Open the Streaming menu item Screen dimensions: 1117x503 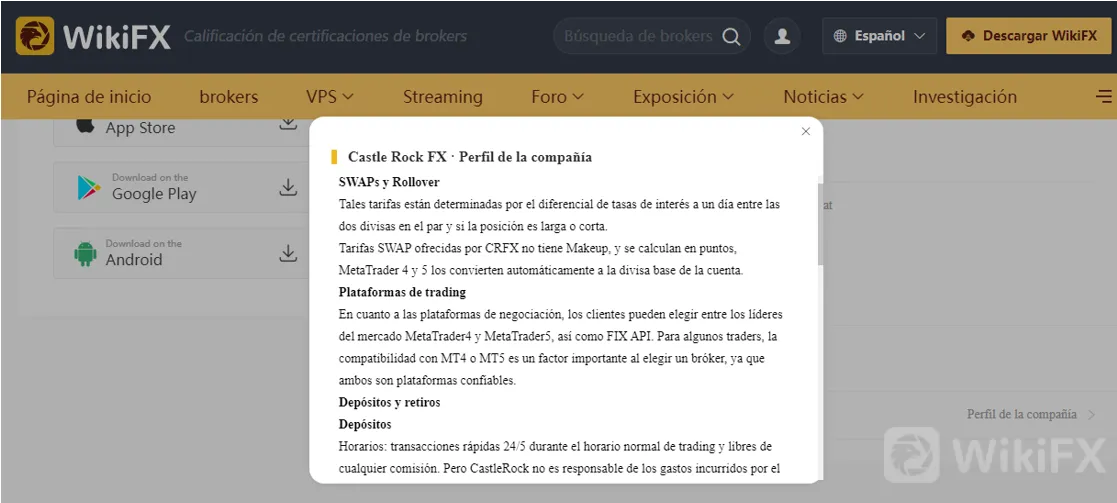click(442, 97)
